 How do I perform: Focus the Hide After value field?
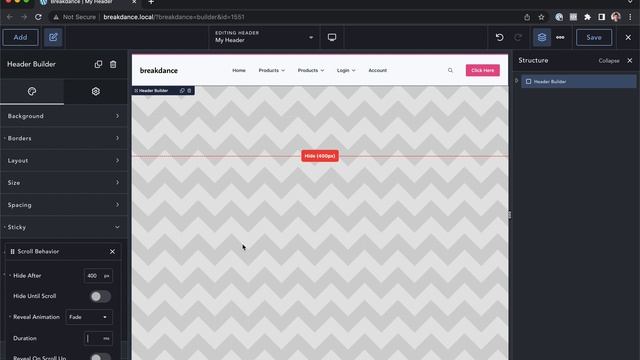point(92,276)
